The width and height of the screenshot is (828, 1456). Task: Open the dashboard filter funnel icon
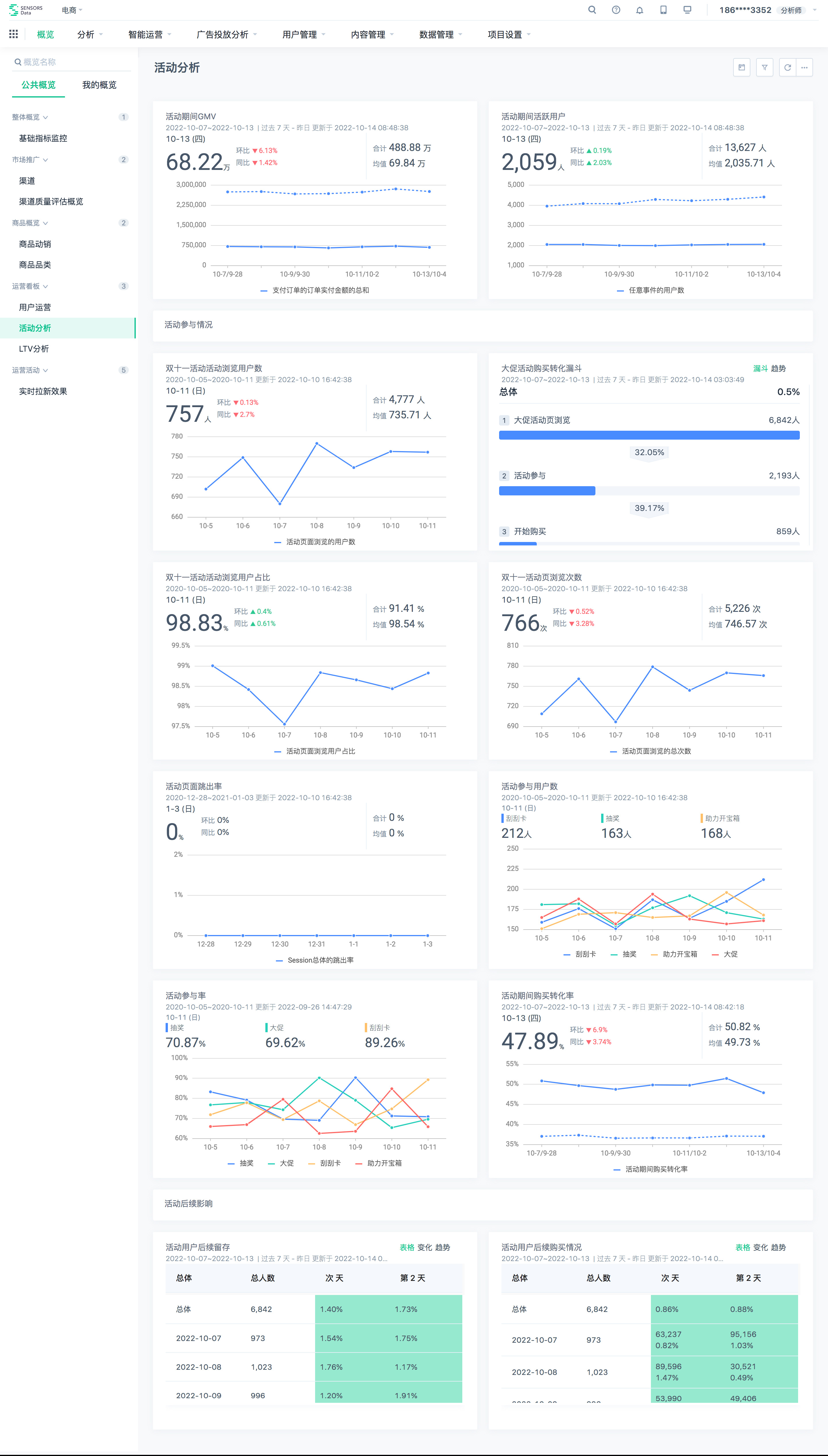pyautogui.click(x=765, y=67)
